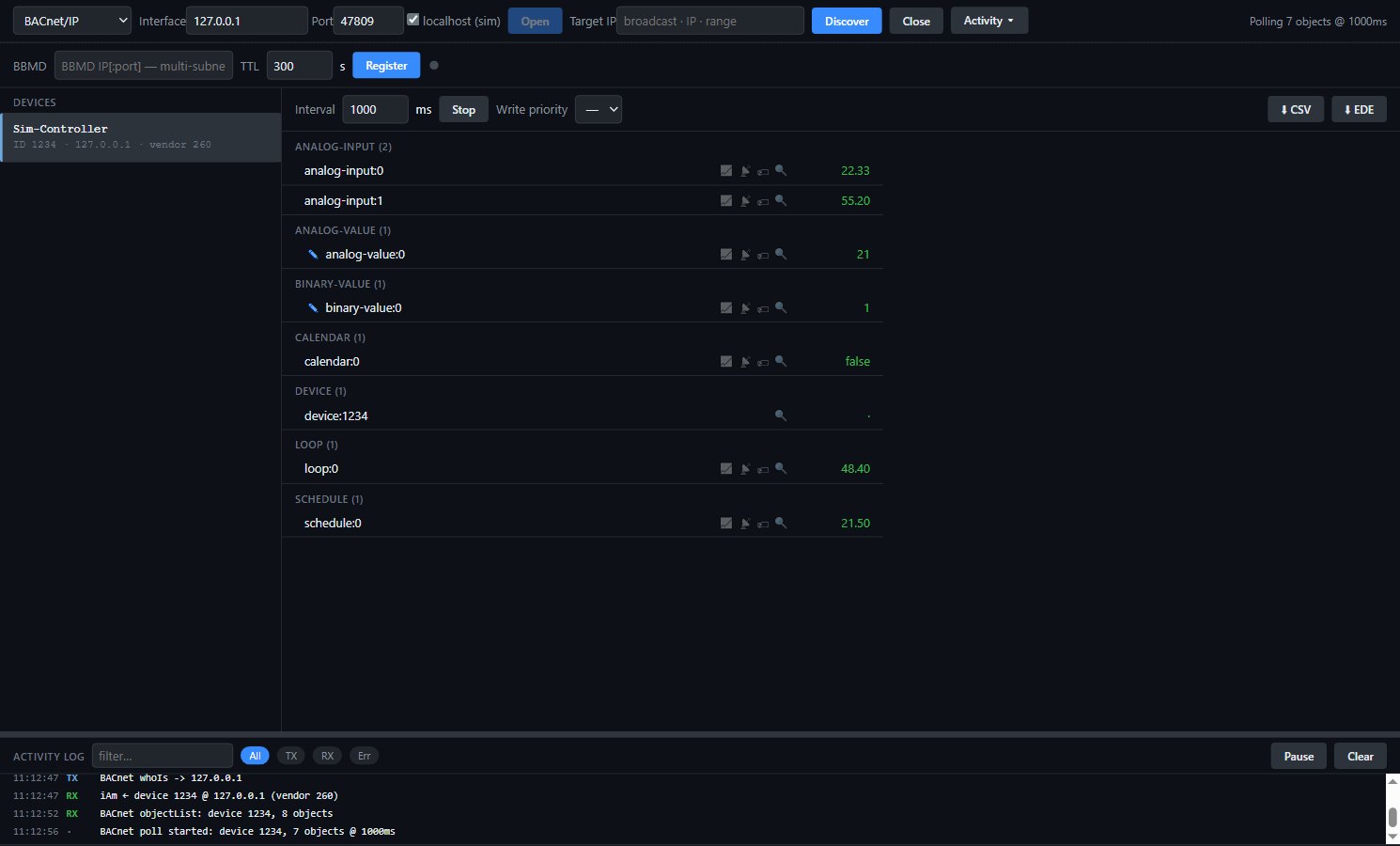
Task: Inspect binary-value:0 with the magnifier icon
Action: point(781,308)
